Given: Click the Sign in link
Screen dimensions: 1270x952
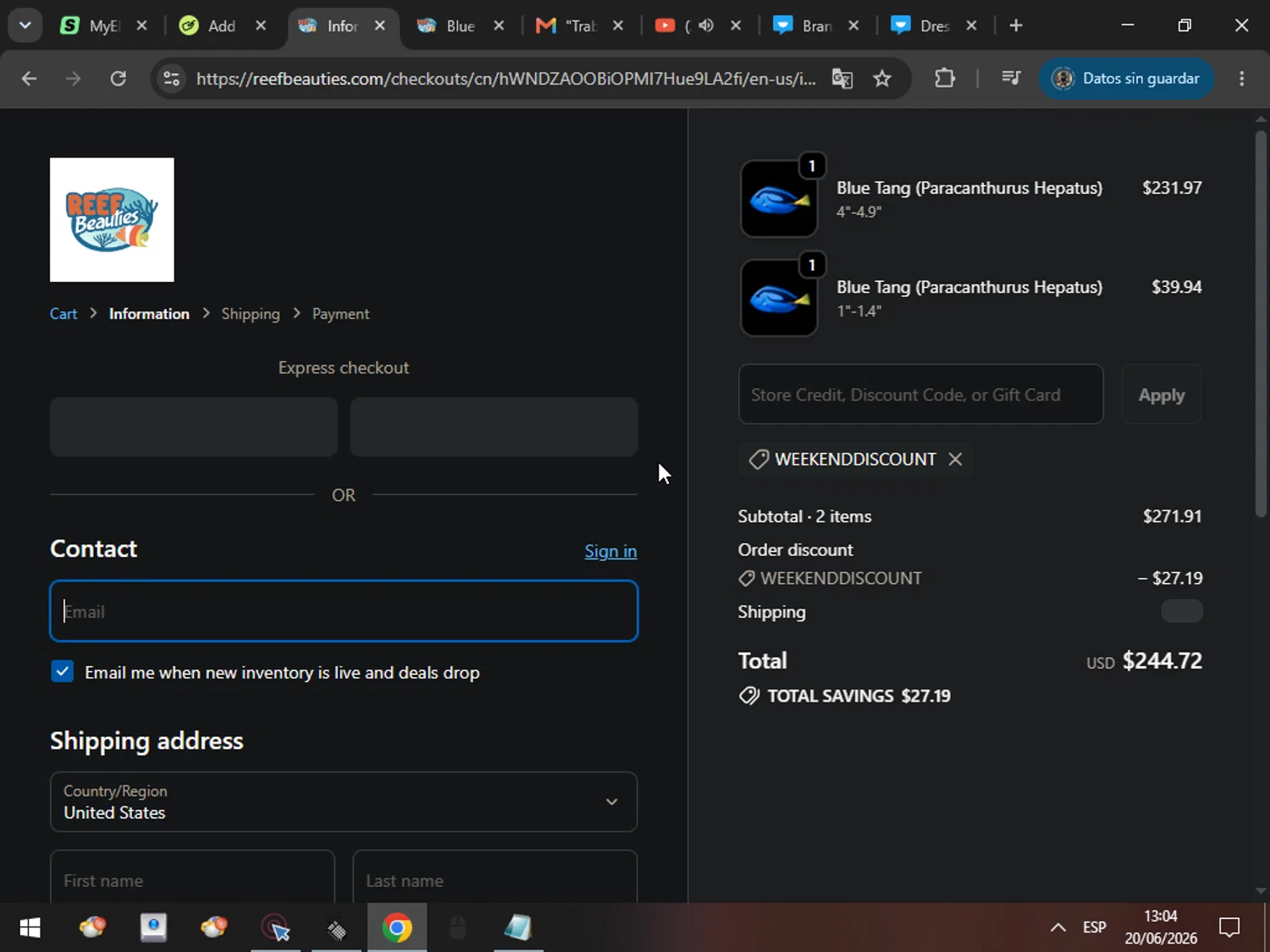Looking at the screenshot, I should pos(610,551).
